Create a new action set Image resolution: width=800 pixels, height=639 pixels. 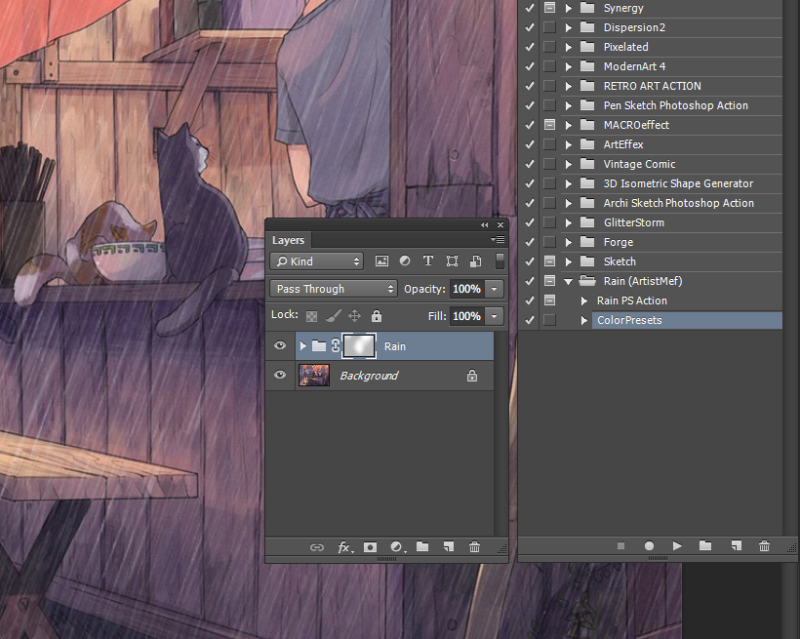point(706,546)
